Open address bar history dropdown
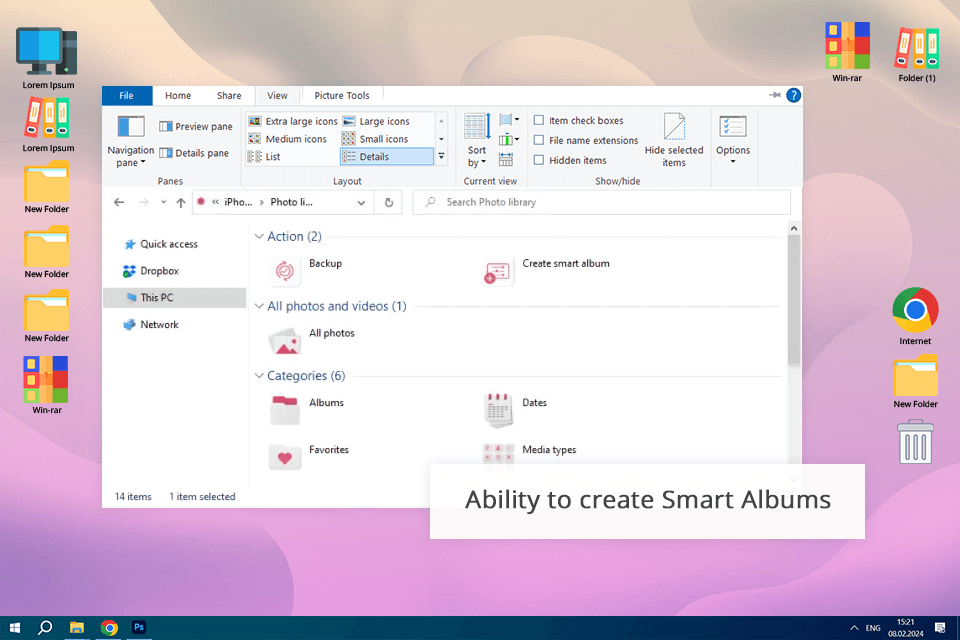Screen dimensions: 960x640 coord(361,203)
